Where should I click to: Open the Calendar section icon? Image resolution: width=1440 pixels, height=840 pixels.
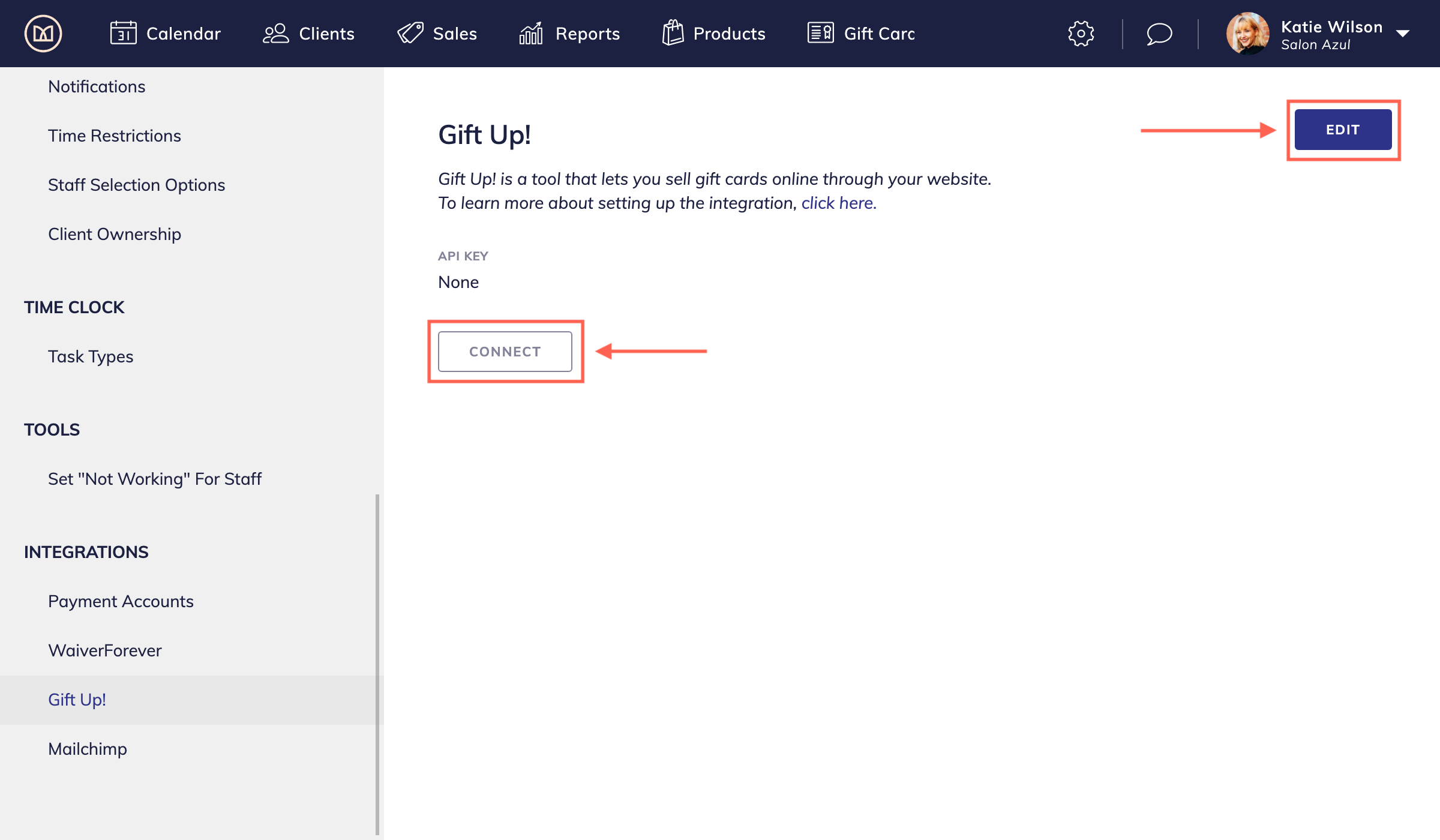pos(124,33)
